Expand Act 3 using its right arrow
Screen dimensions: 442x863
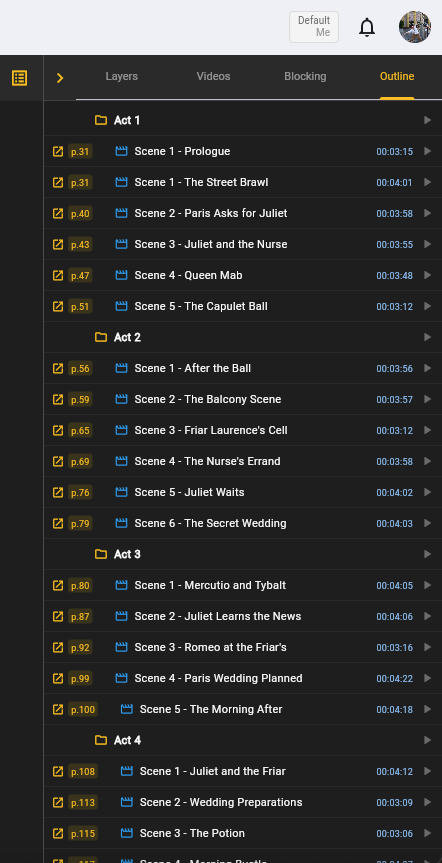[x=427, y=554]
